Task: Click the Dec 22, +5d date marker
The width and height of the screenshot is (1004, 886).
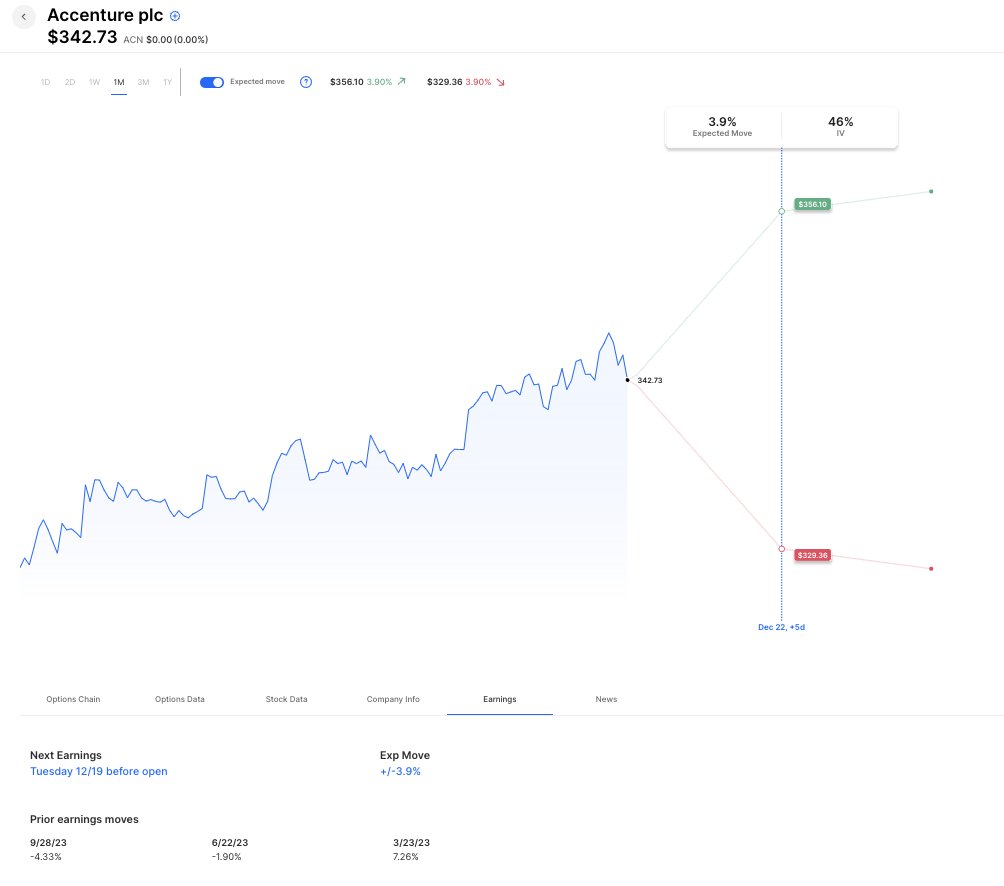Action: tap(781, 627)
